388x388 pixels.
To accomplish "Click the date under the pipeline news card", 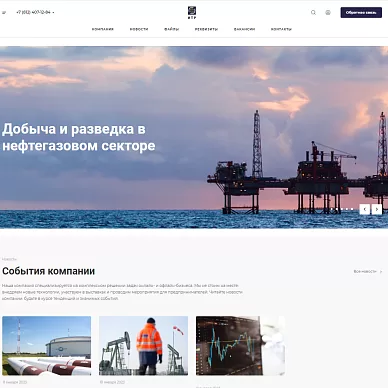I will tap(15, 382).
